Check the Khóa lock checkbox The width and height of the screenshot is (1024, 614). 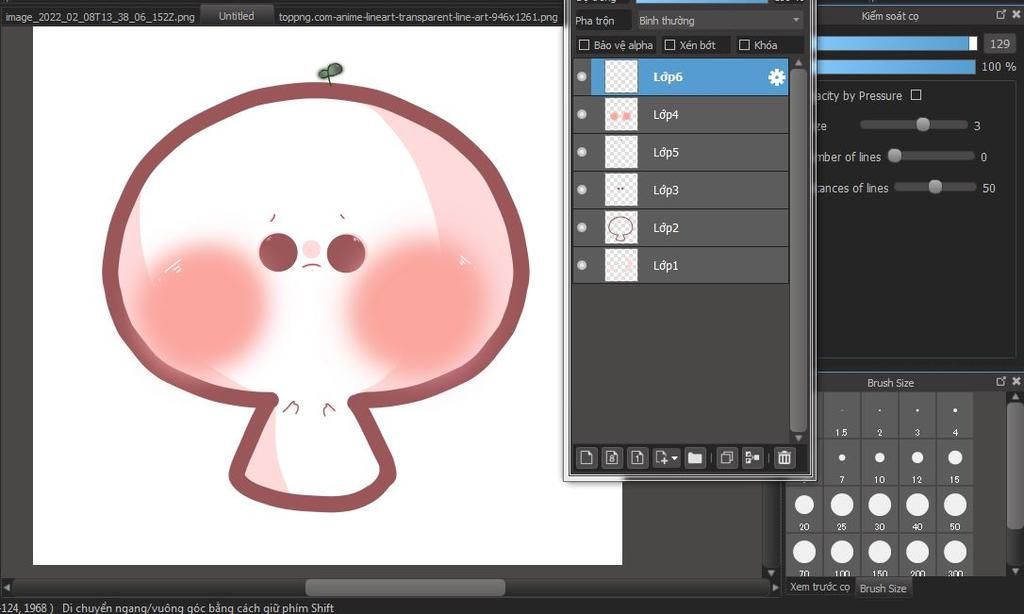744,45
